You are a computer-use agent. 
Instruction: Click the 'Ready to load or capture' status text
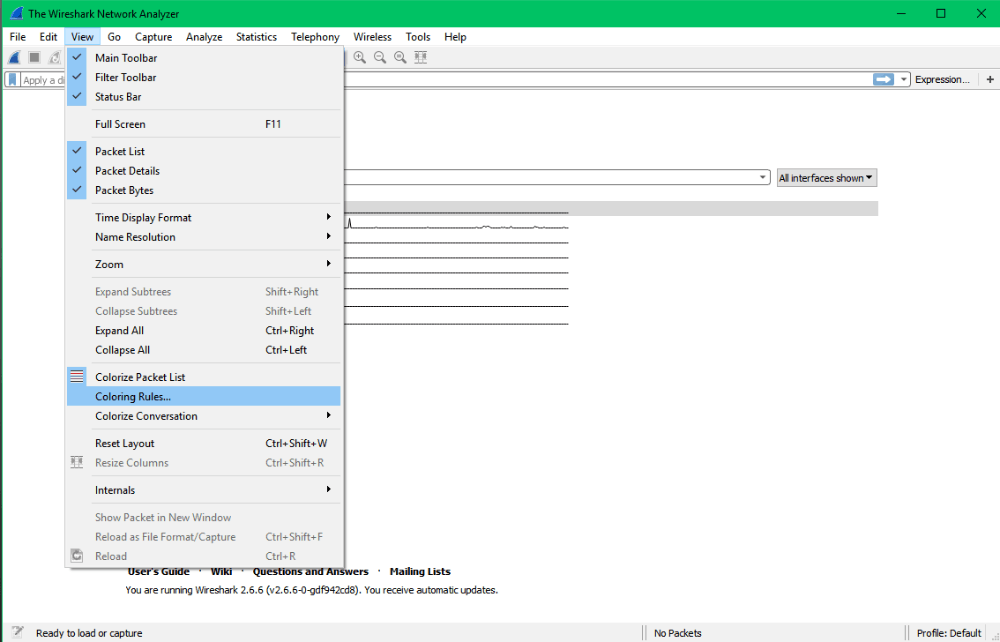pos(89,633)
